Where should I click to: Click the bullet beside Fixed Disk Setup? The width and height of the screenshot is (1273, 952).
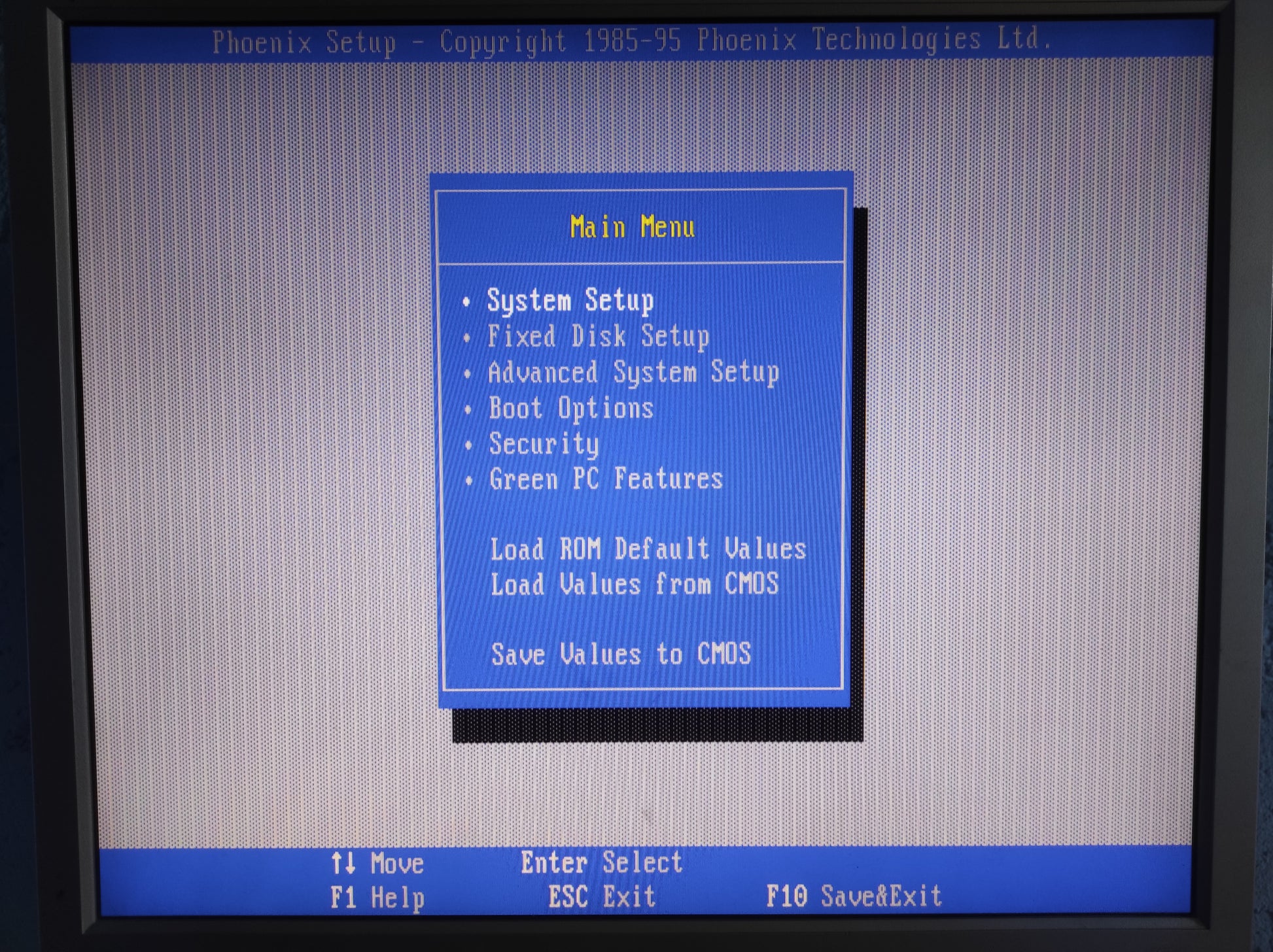tap(467, 338)
